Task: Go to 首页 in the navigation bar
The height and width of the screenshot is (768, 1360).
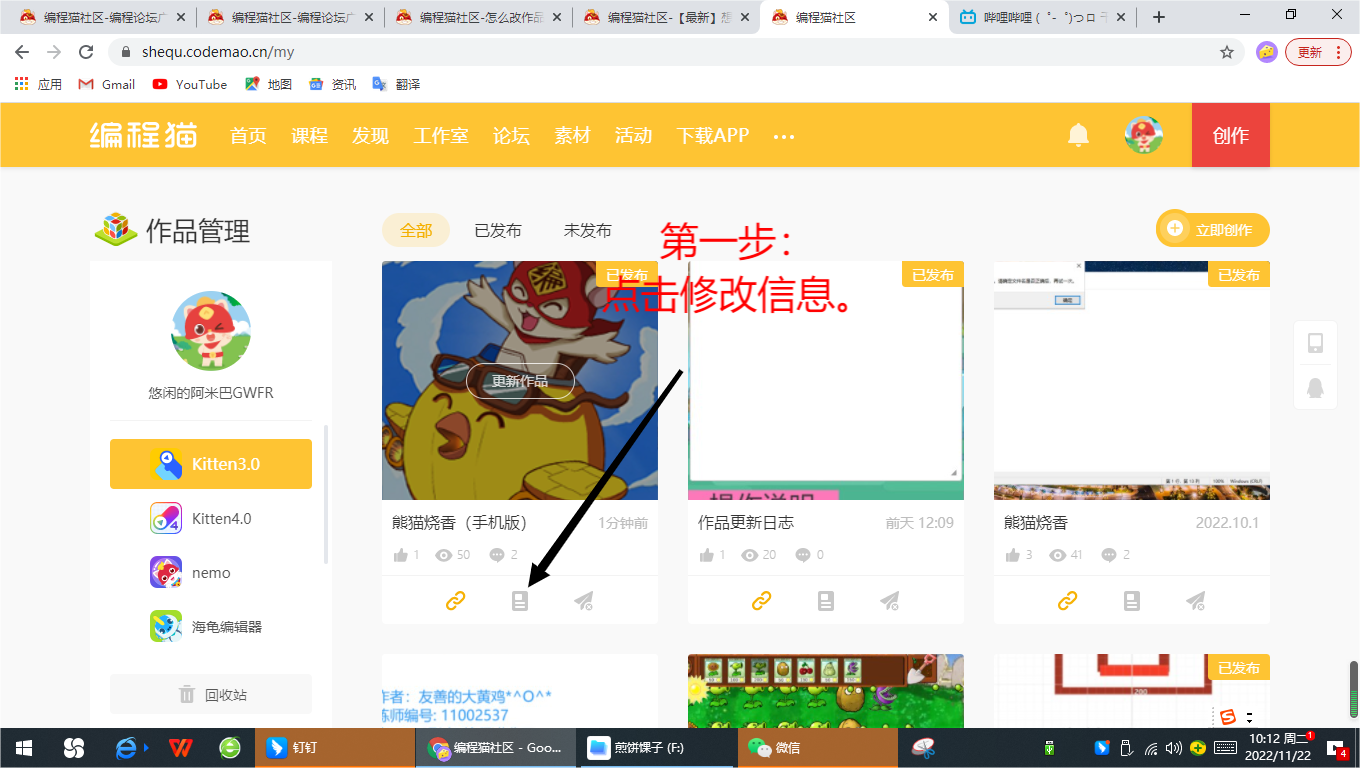Action: point(248,136)
